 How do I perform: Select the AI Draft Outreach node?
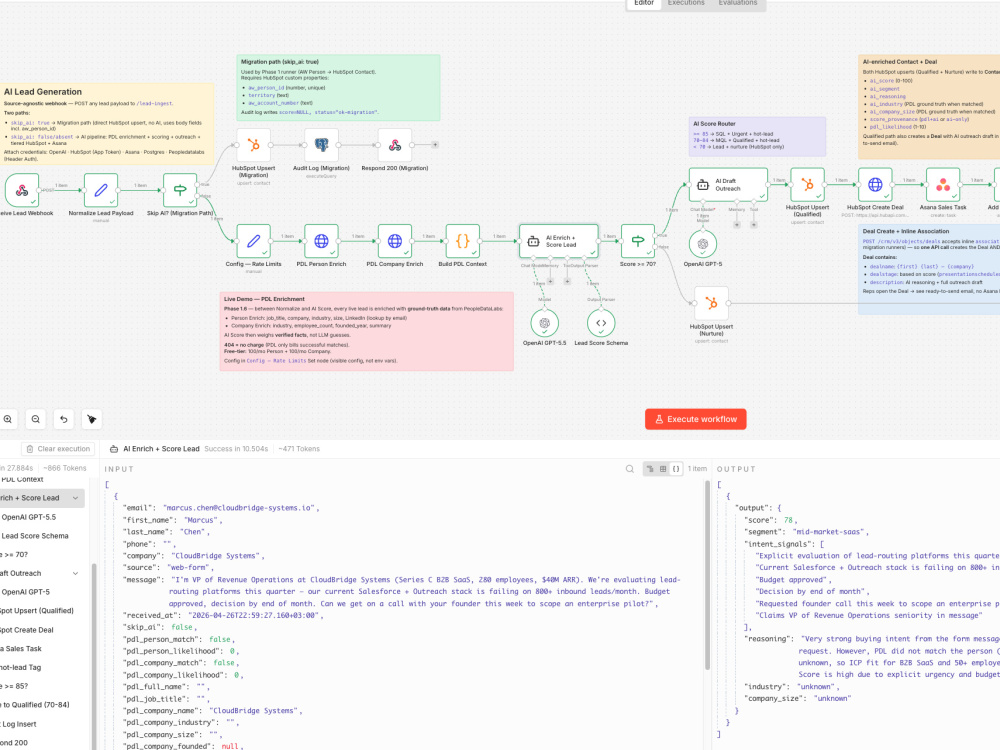click(x=728, y=185)
